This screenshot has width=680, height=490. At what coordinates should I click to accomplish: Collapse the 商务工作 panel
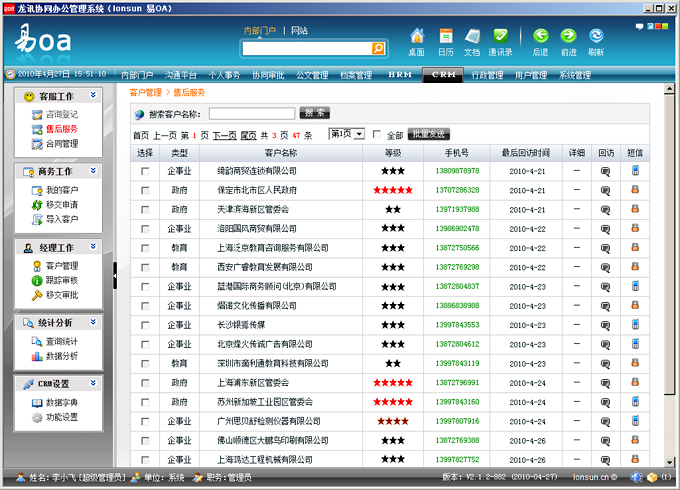coord(93,171)
